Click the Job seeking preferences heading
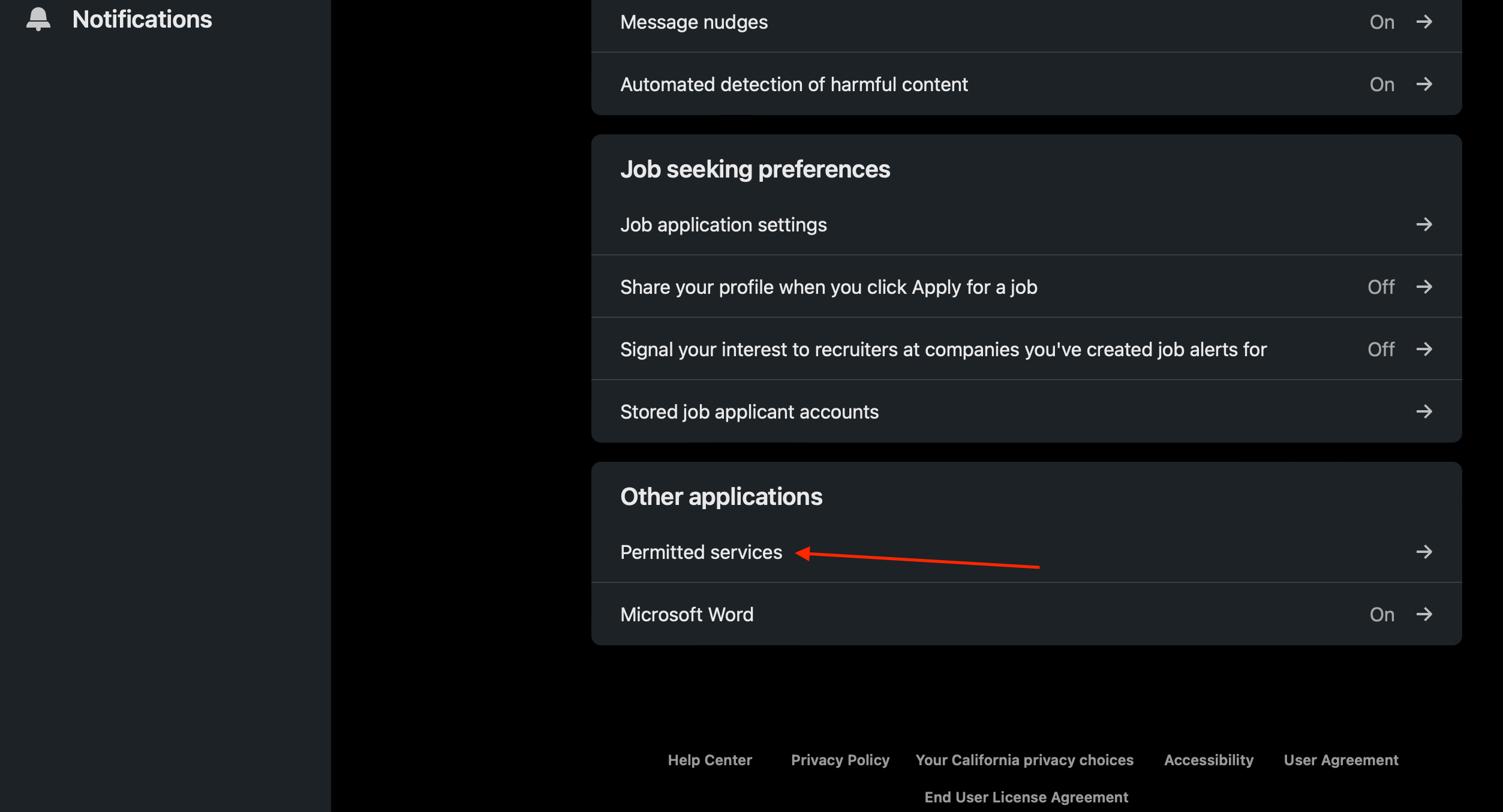Image resolution: width=1503 pixels, height=812 pixels. point(755,170)
